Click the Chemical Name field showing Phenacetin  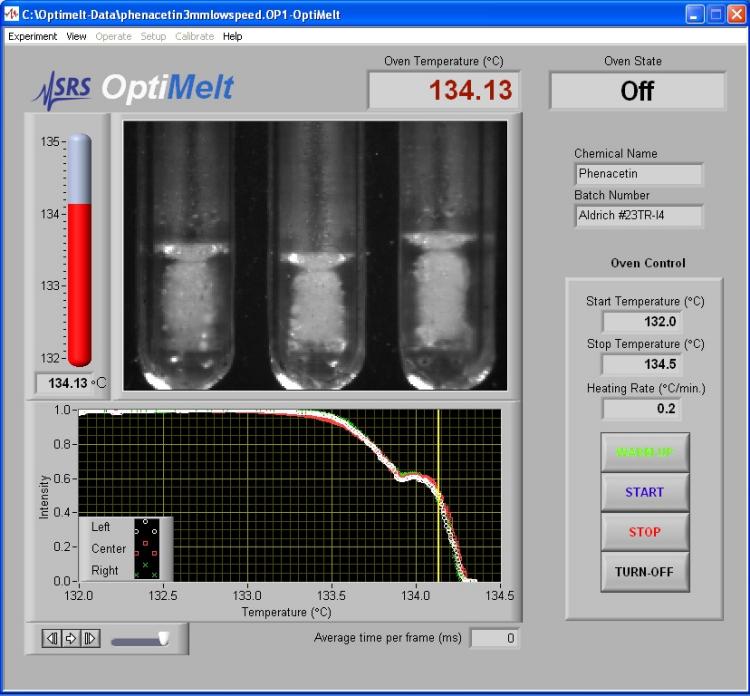pos(638,174)
